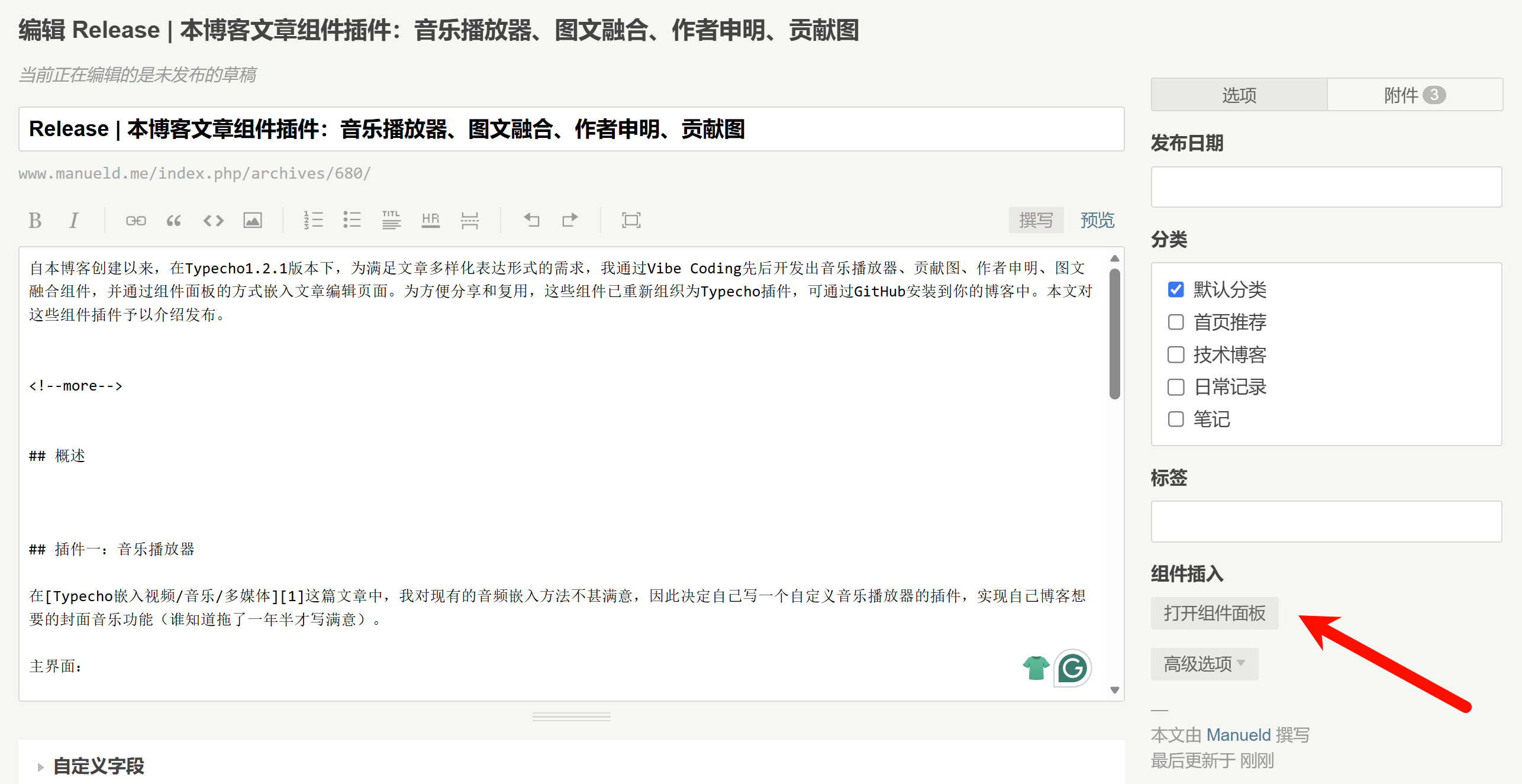Screen dimensions: 1522x784
Task: Toggle fullscreen editing mode
Action: (x=631, y=220)
